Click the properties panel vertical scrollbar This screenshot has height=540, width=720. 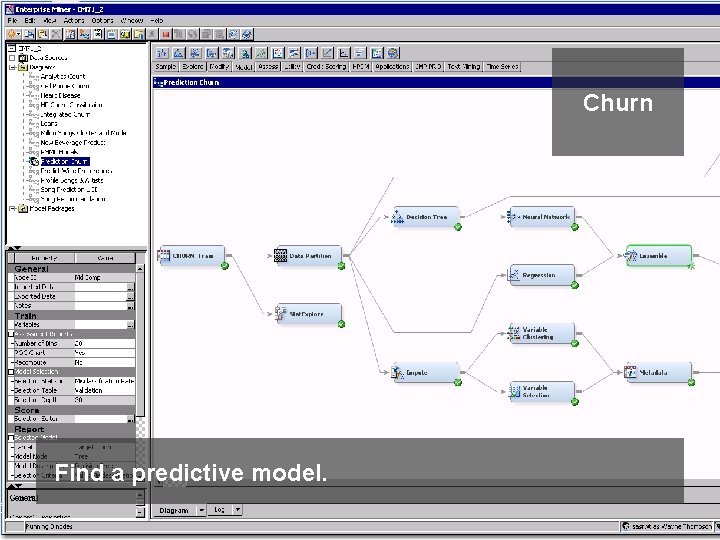point(140,344)
